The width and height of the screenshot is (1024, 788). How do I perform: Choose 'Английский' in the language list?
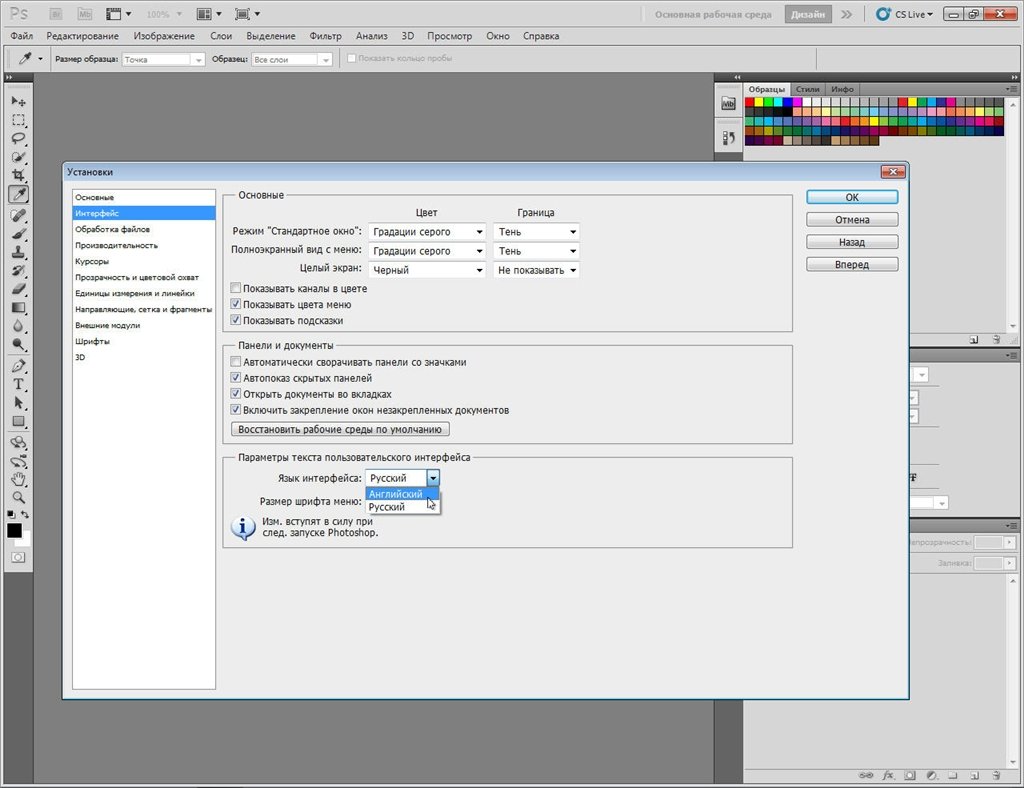(396, 494)
